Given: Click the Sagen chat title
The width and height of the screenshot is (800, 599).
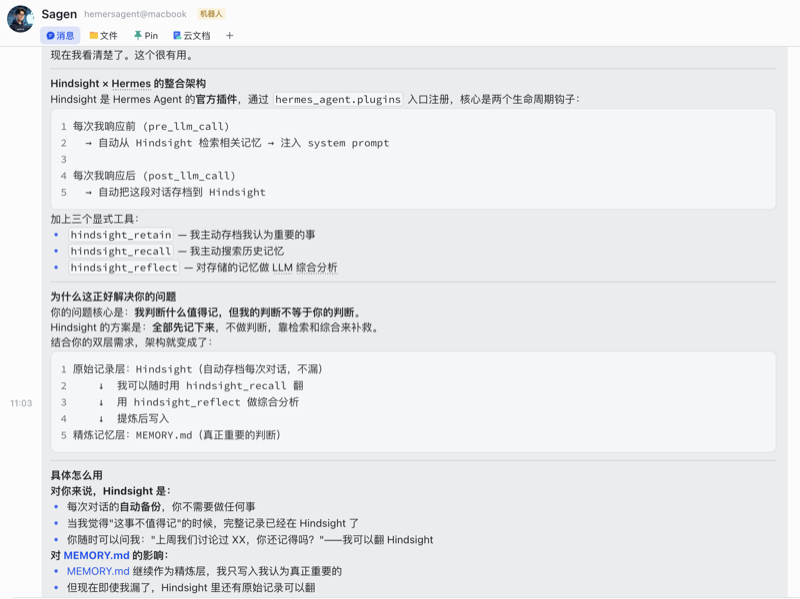Looking at the screenshot, I should click(59, 14).
